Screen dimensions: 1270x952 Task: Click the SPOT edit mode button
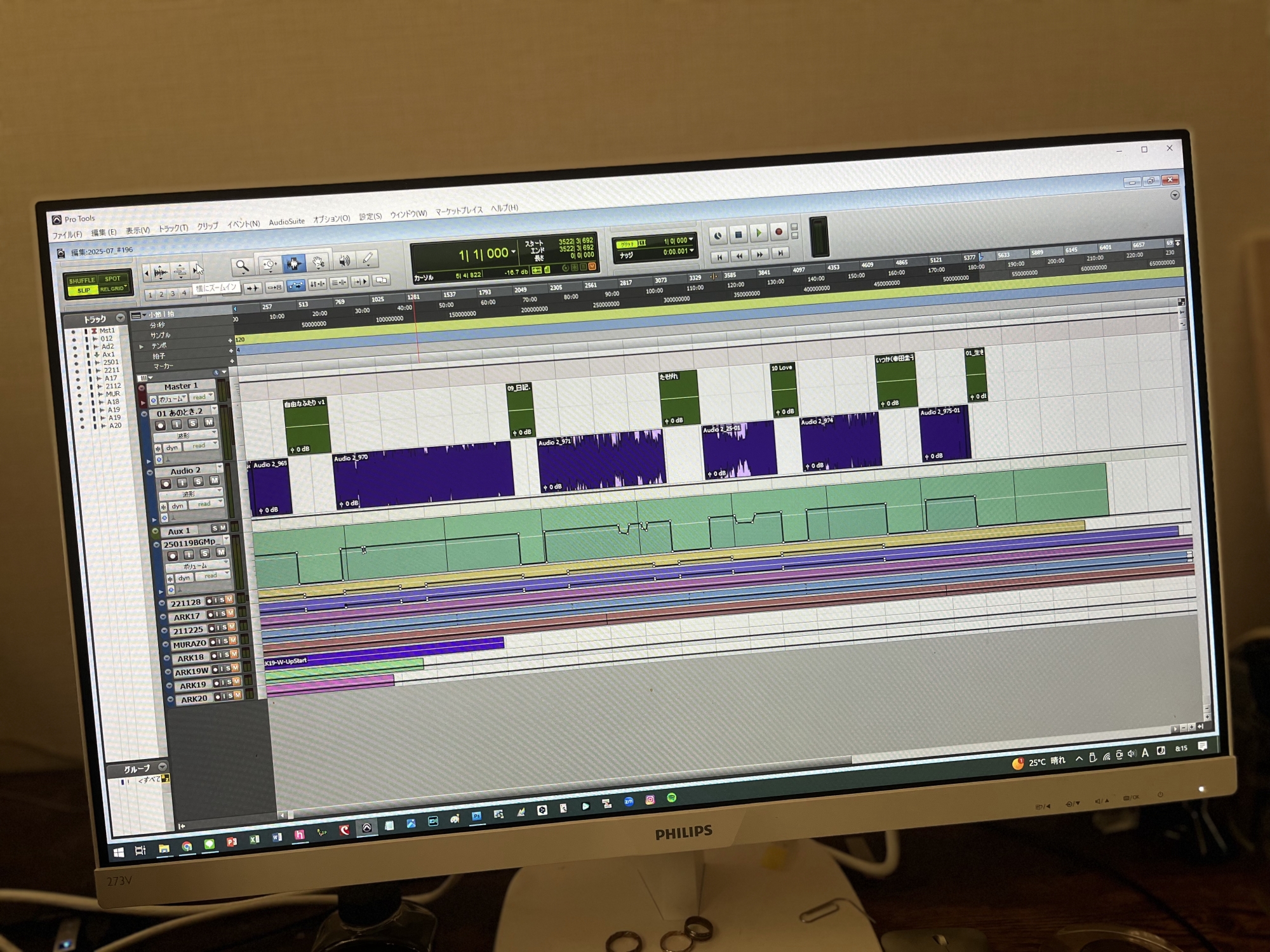[112, 279]
